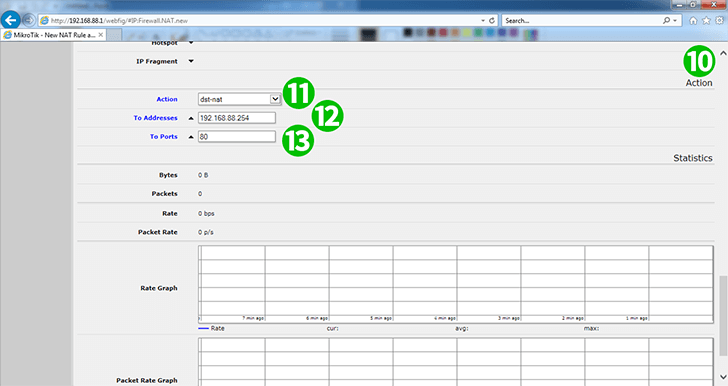Click the magnifier search icon

[x=667, y=20]
